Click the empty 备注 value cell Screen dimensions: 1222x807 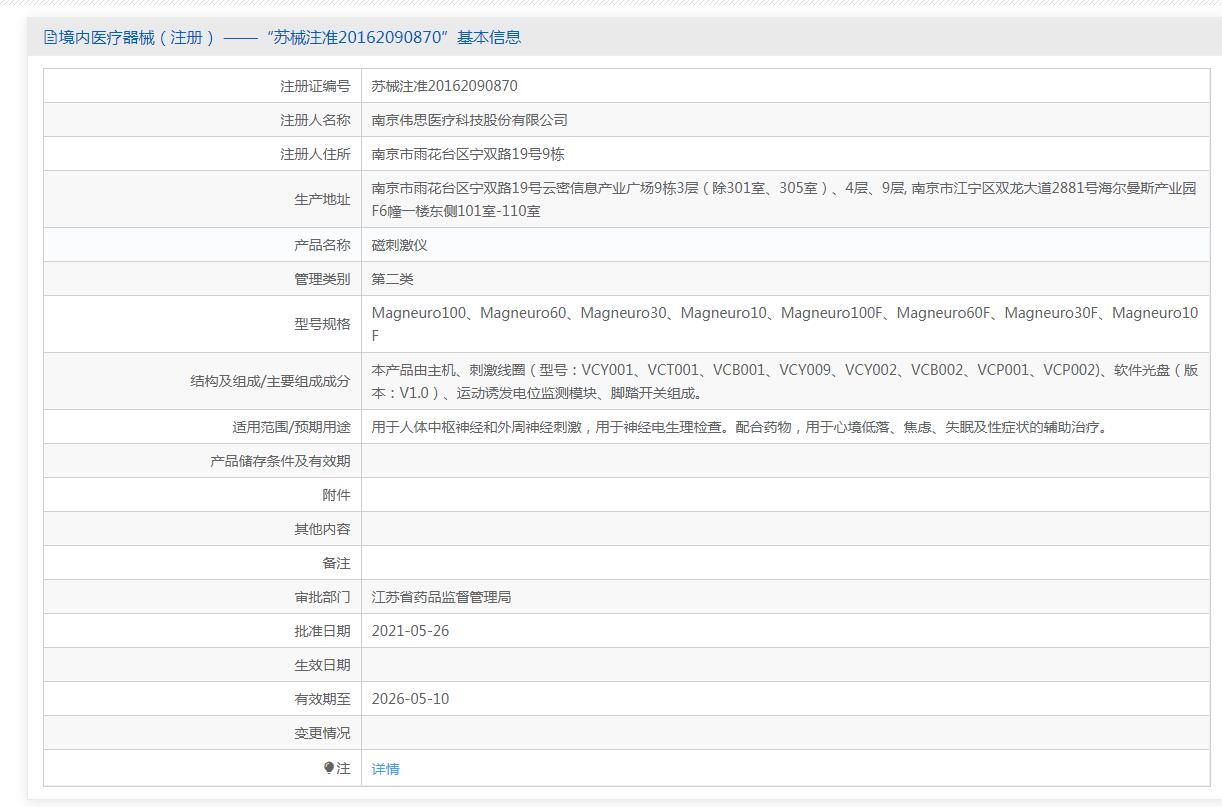point(783,563)
